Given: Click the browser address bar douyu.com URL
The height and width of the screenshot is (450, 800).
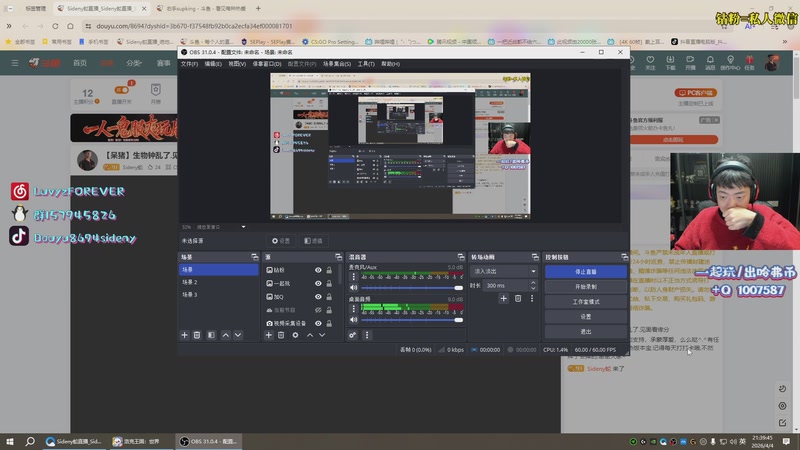Looking at the screenshot, I should (194, 26).
